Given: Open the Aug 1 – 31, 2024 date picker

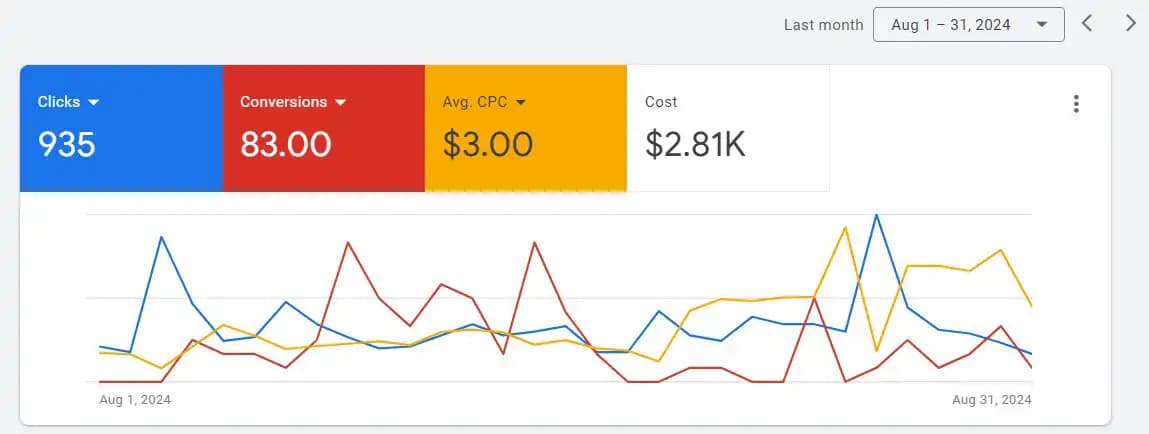Looking at the screenshot, I should coord(969,24).
